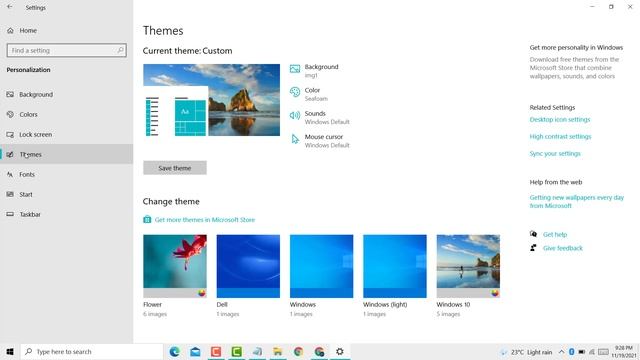This screenshot has width=640, height=360.
Task: Open the Windows Start menu button
Action: coord(10,351)
